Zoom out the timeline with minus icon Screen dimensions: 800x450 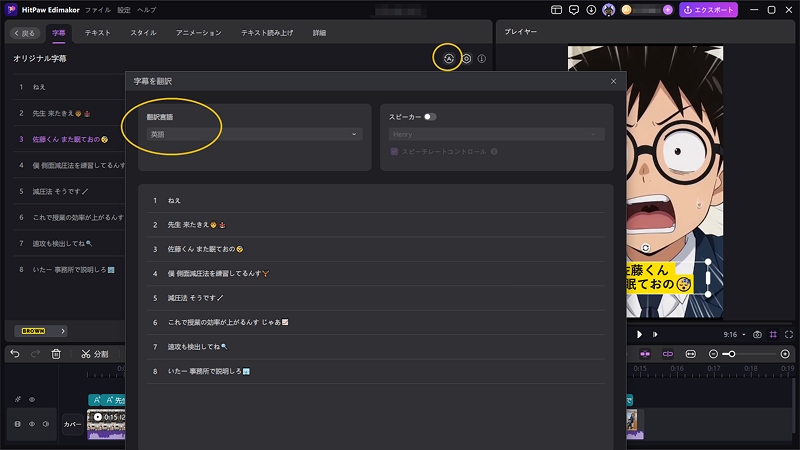coord(713,354)
